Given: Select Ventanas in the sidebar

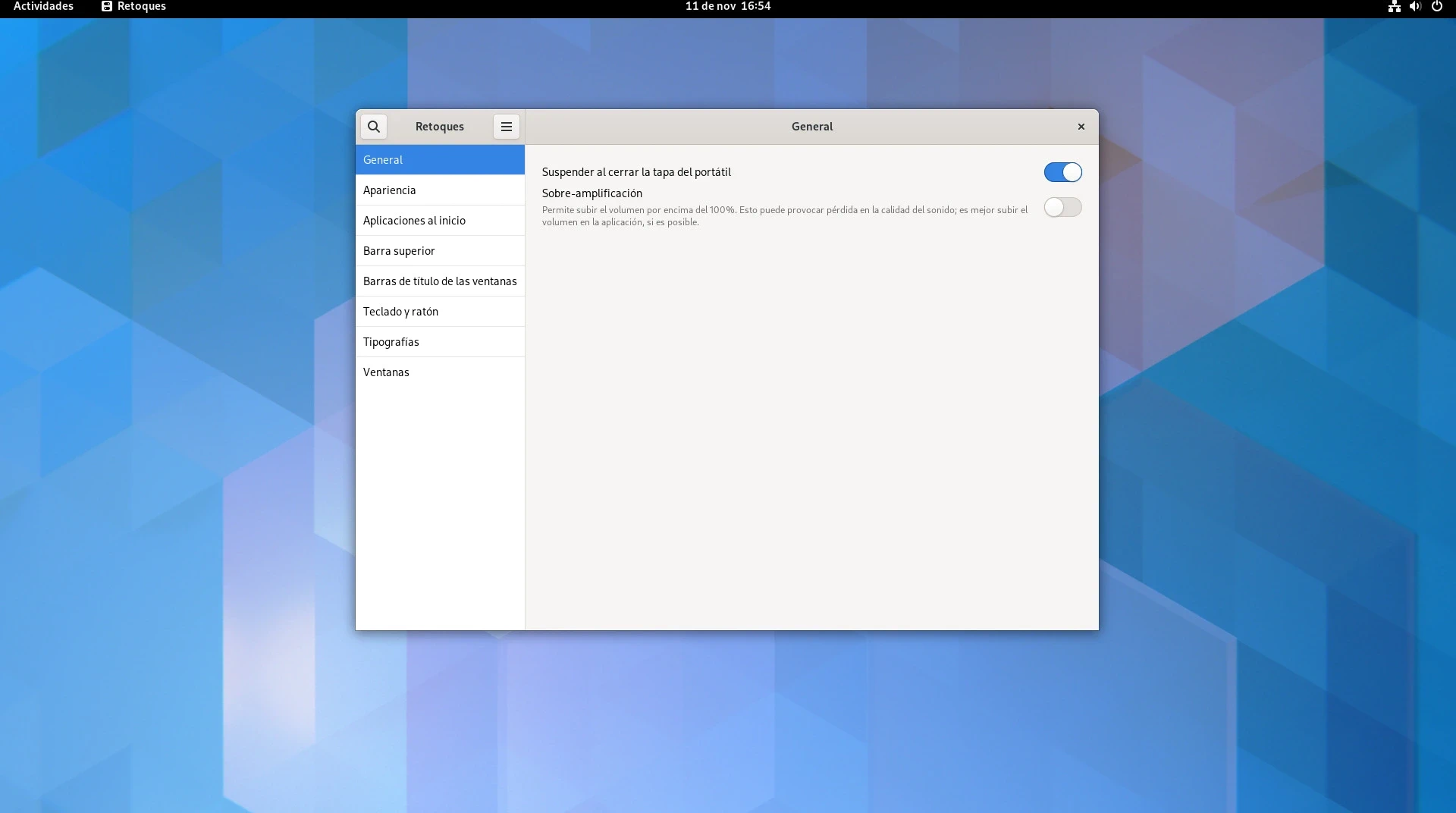Looking at the screenshot, I should [x=440, y=372].
